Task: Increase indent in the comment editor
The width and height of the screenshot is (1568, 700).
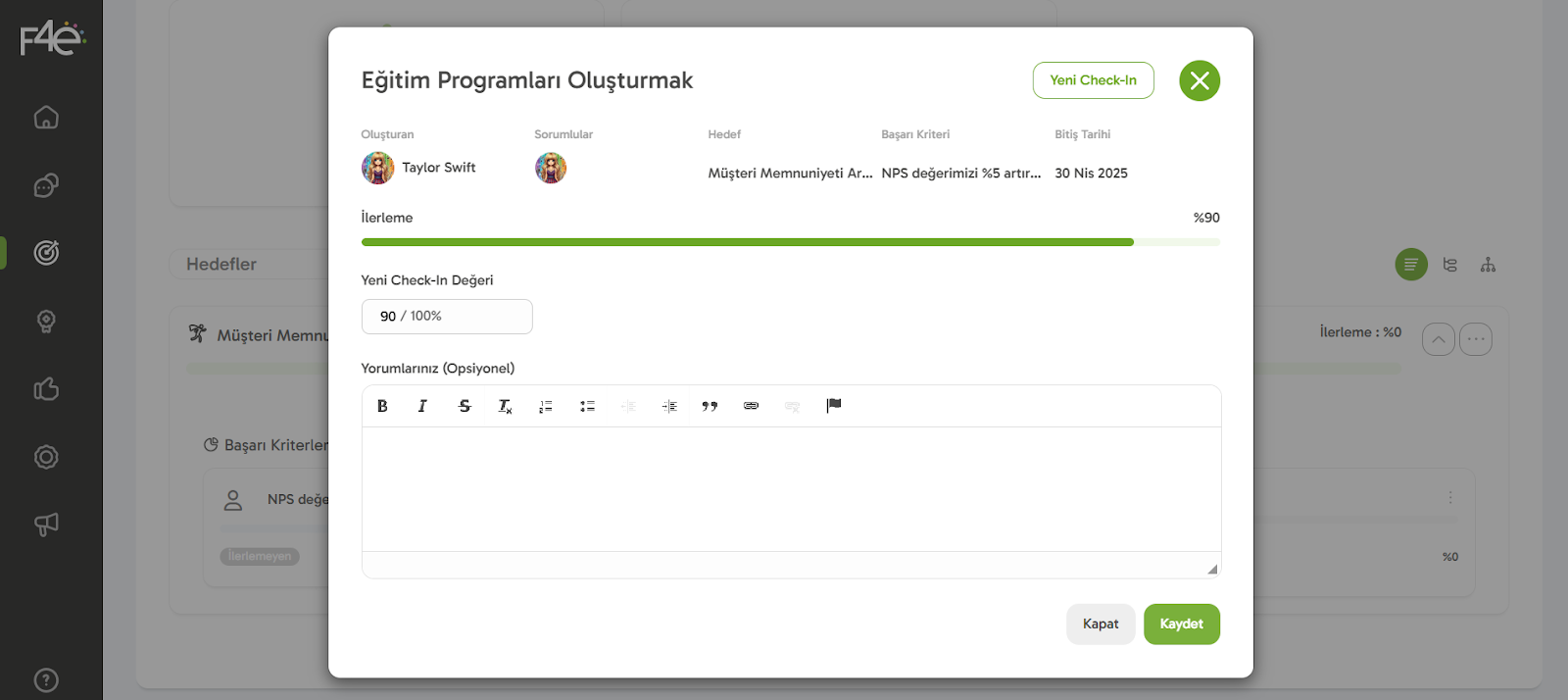Action: click(669, 406)
